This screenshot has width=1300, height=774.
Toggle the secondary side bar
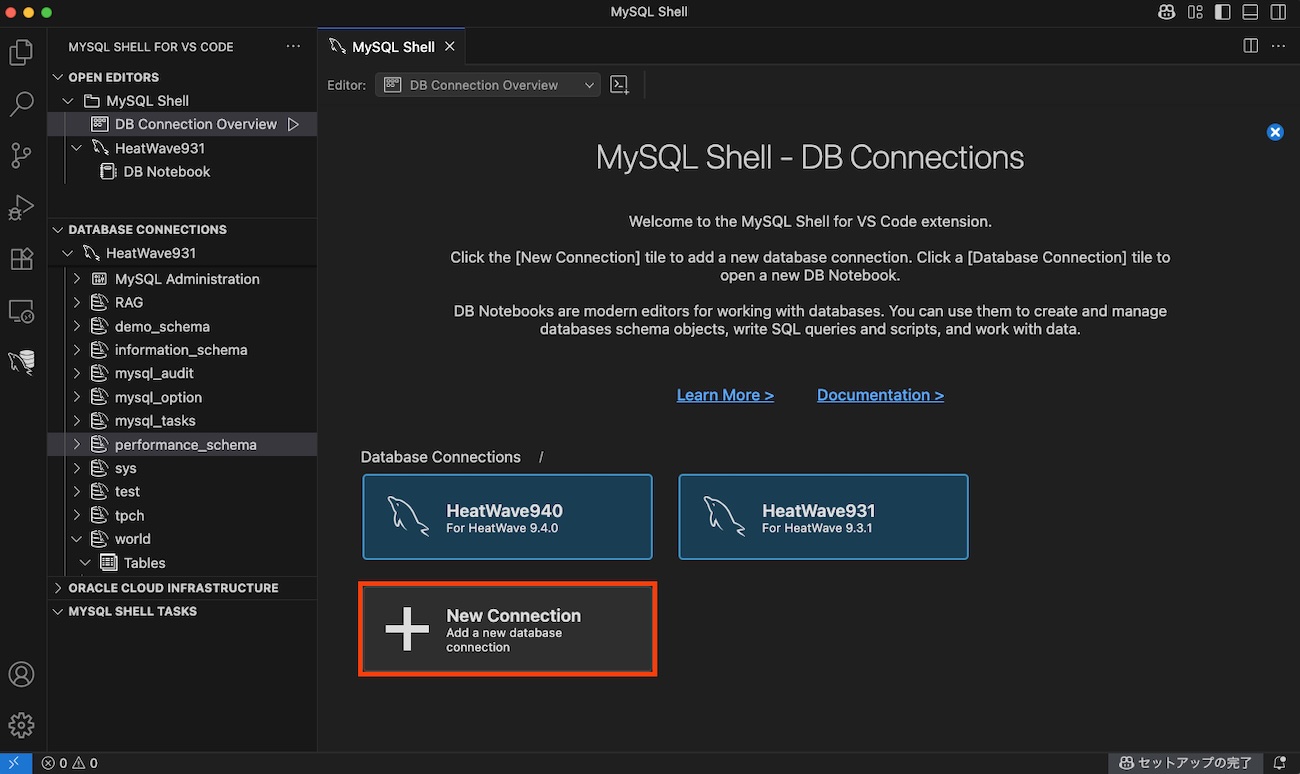[1278, 12]
